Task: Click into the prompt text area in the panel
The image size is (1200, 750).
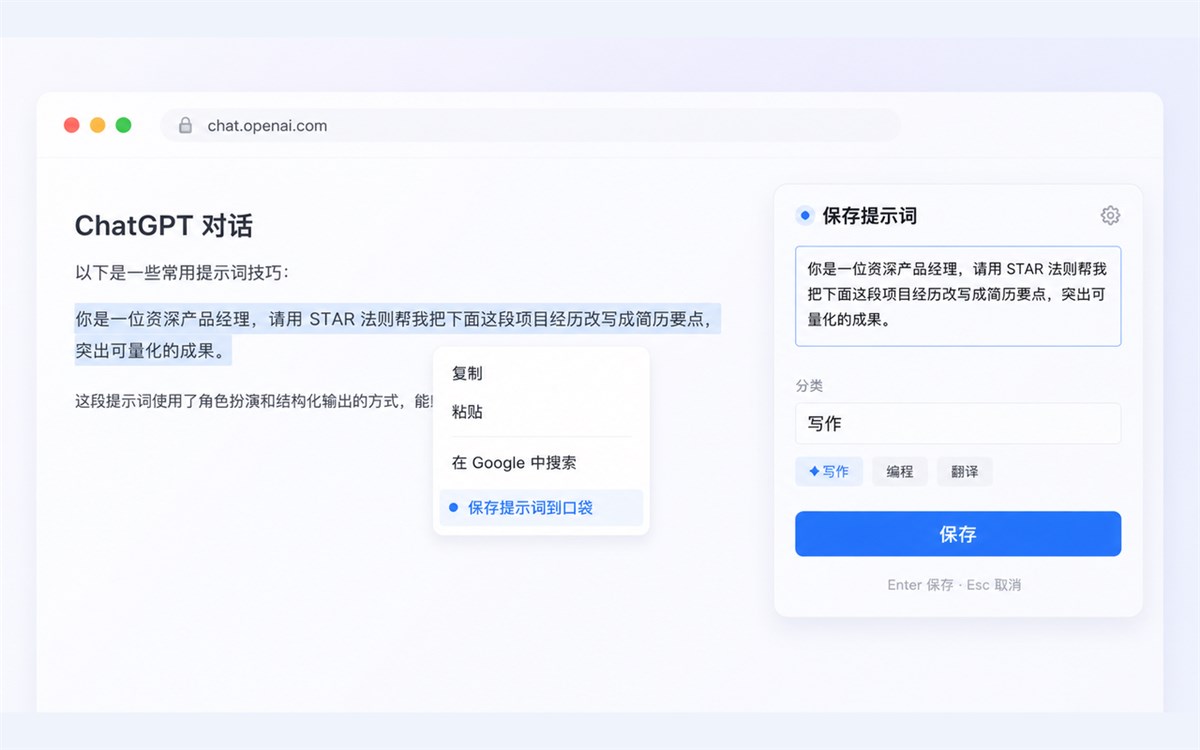Action: [x=958, y=296]
